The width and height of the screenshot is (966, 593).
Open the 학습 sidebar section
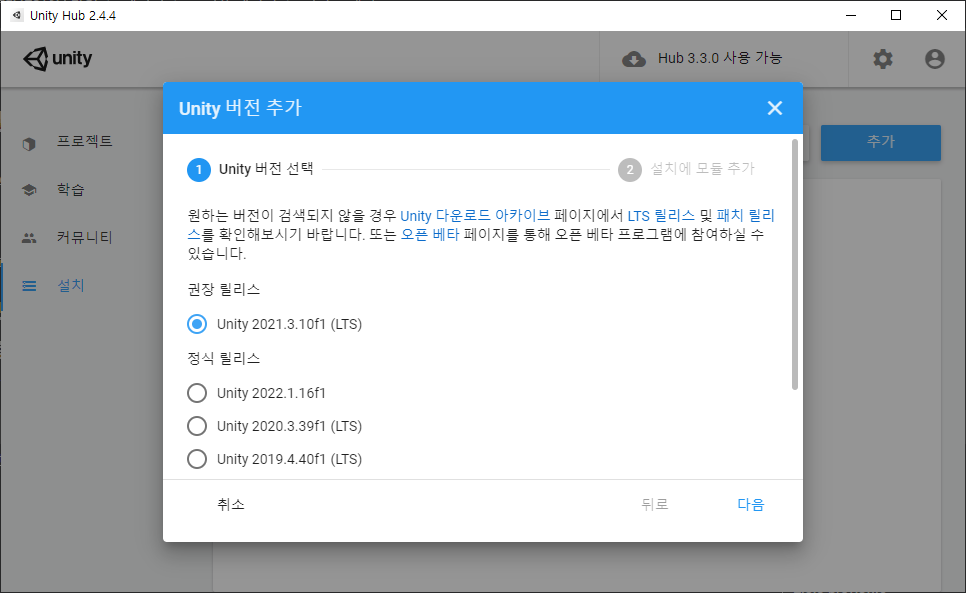coord(70,190)
